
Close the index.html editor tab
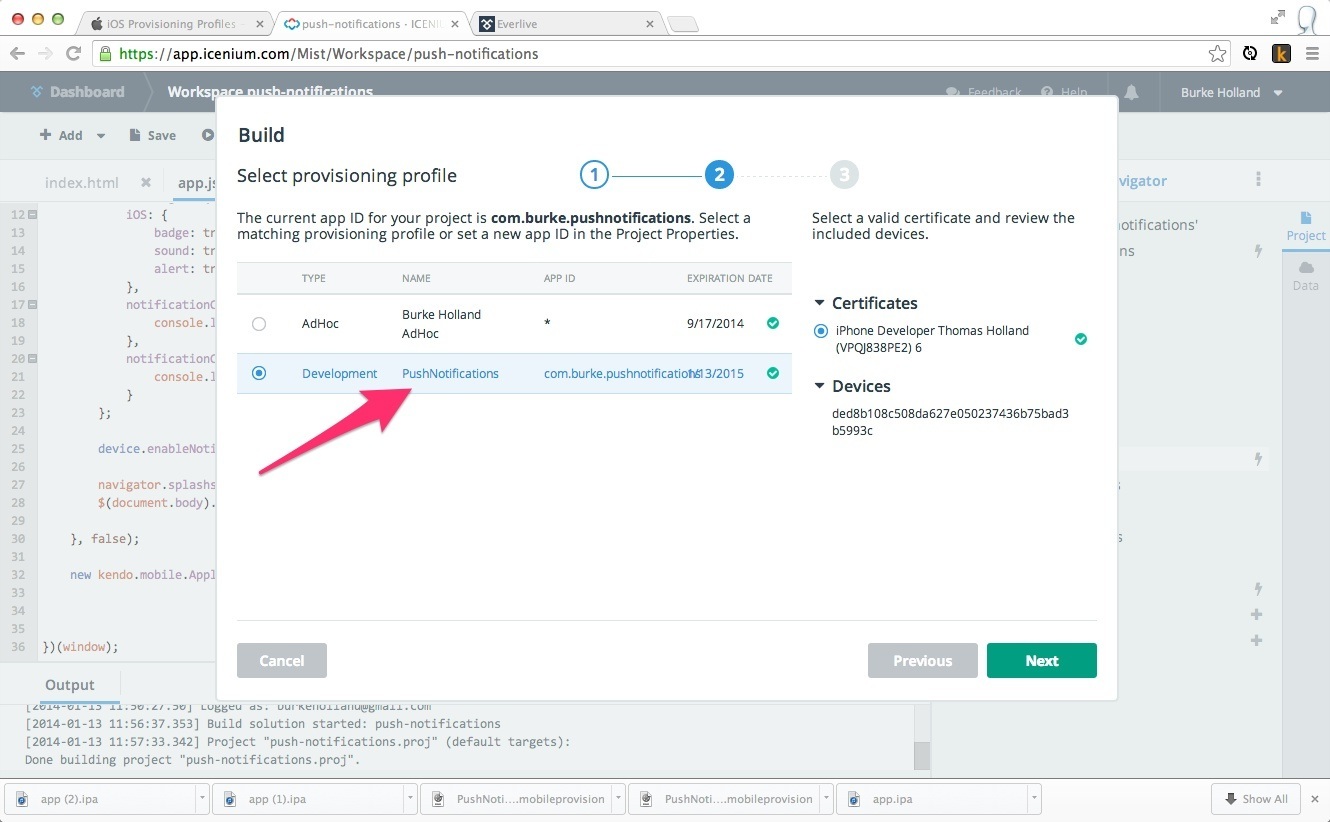[x=146, y=183]
